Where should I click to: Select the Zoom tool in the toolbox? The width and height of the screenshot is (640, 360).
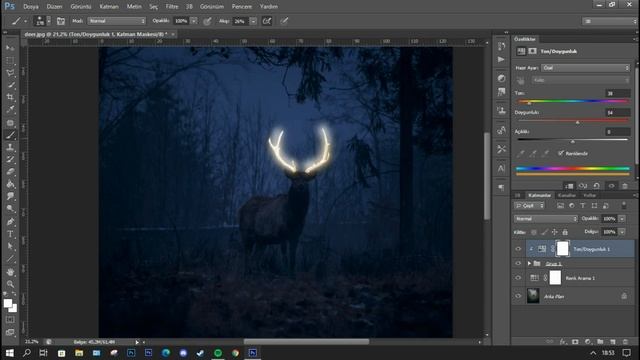[10, 284]
